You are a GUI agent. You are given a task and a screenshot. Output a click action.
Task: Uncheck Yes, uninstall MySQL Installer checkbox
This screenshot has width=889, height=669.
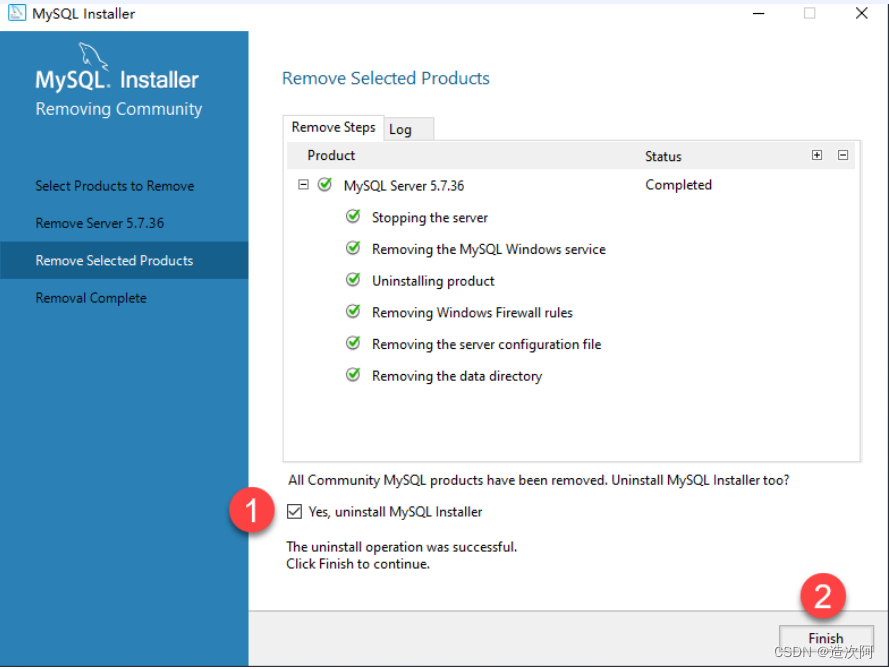point(294,511)
